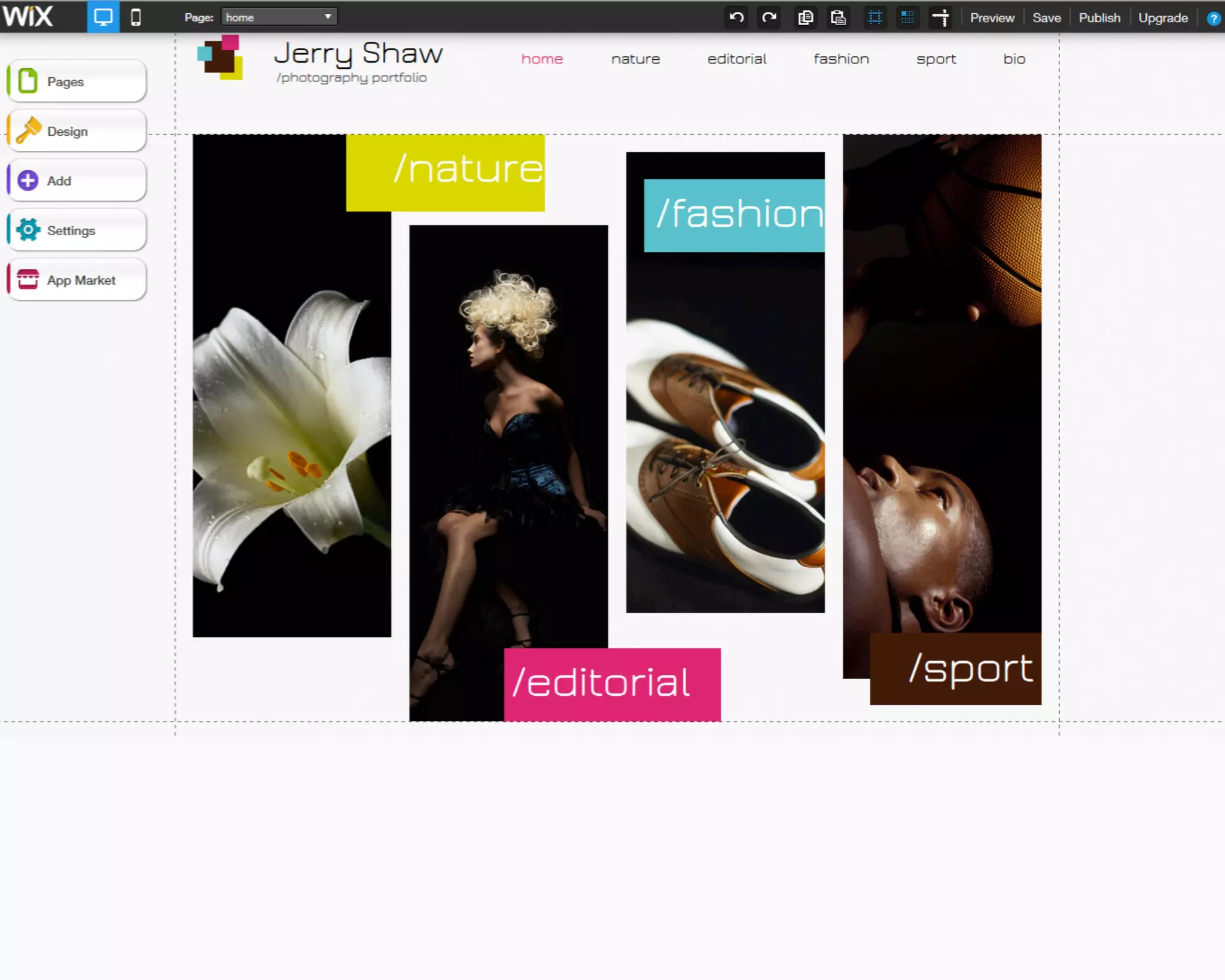The height and width of the screenshot is (980, 1225).
Task: Click the redo arrow icon
Action: tap(769, 17)
